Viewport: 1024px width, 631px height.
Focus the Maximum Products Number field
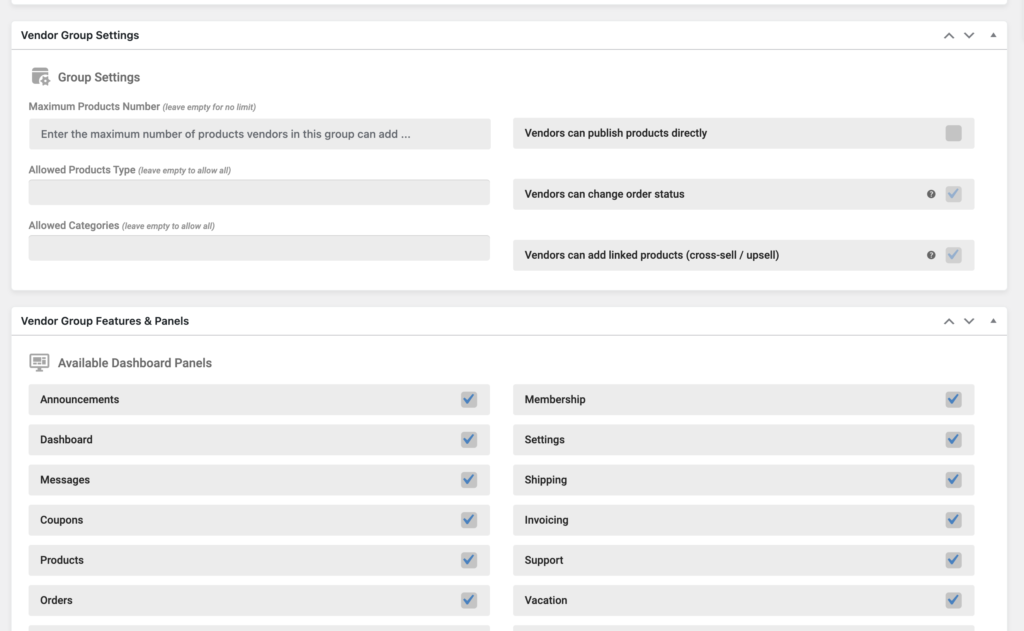(x=259, y=134)
